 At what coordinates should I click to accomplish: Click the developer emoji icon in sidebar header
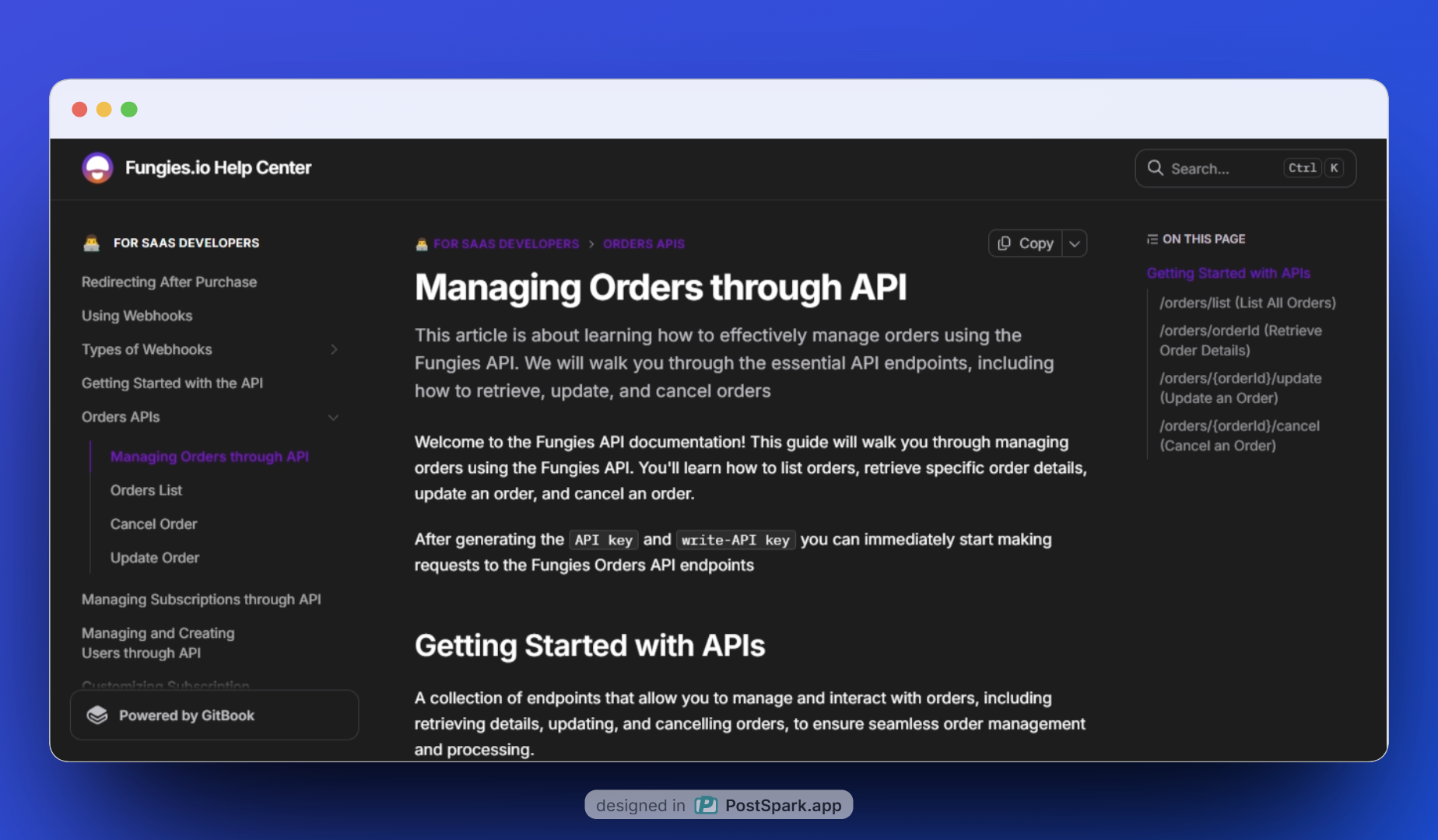[x=91, y=243]
